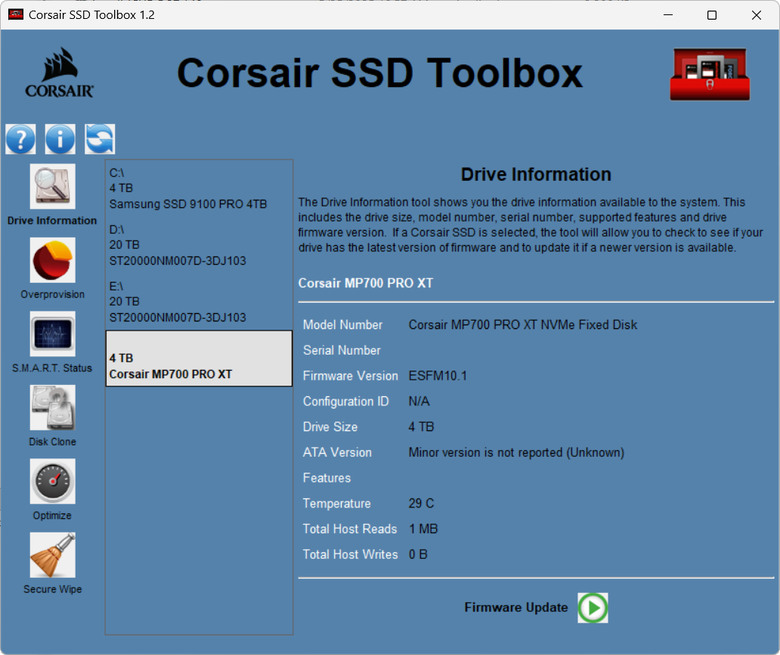Click the Features label
Screen dimensions: 780x655
coord(327,478)
